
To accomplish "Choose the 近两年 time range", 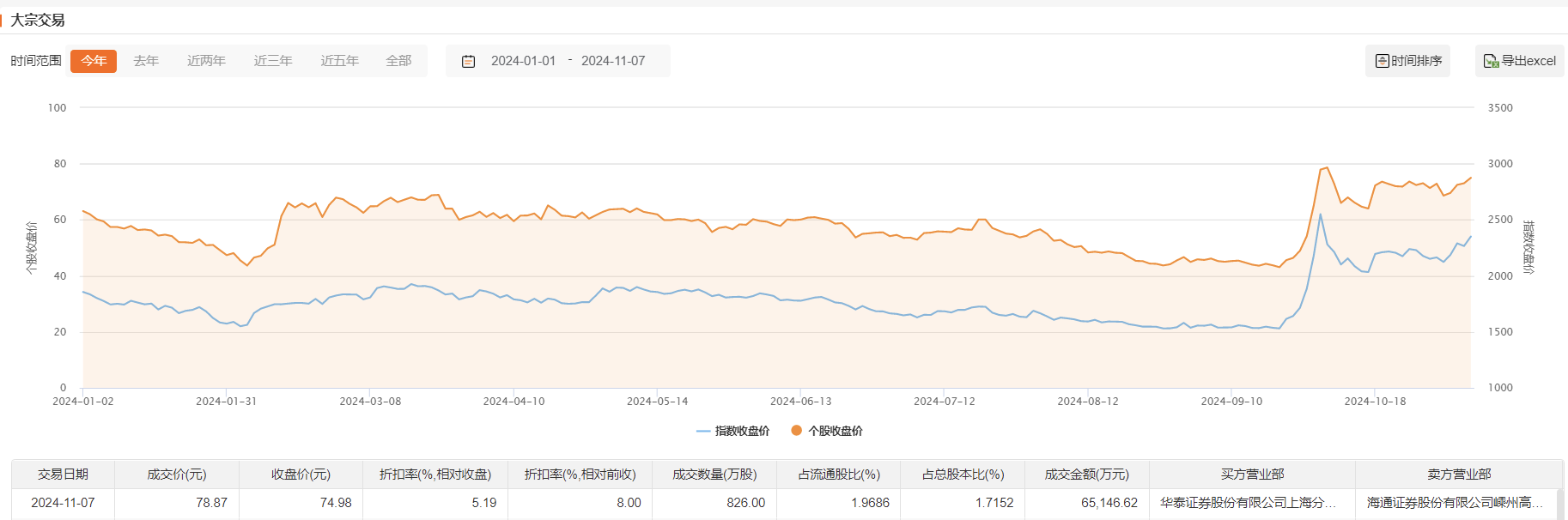I will (206, 61).
